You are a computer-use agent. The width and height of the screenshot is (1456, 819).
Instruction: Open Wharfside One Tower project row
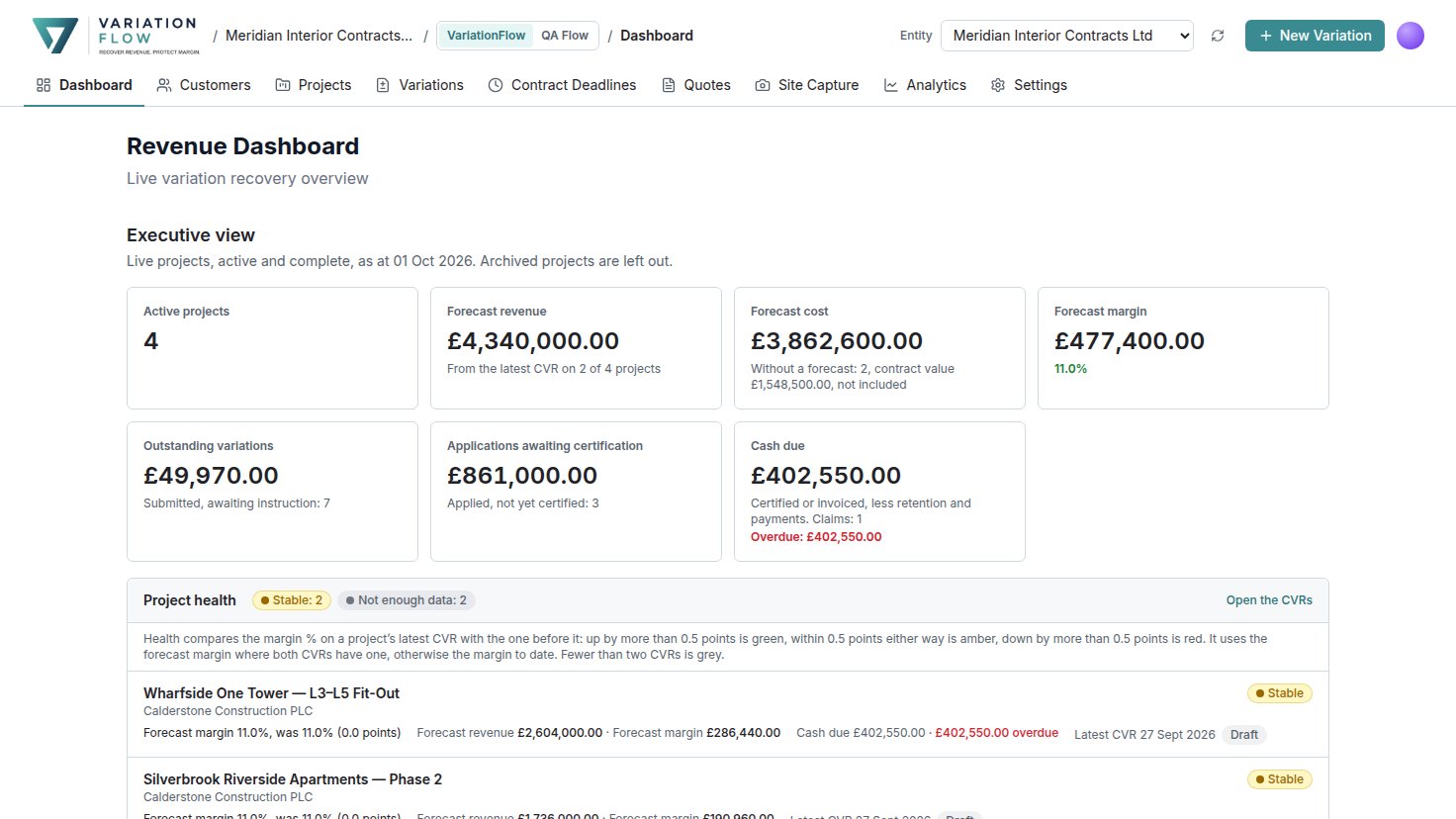728,714
